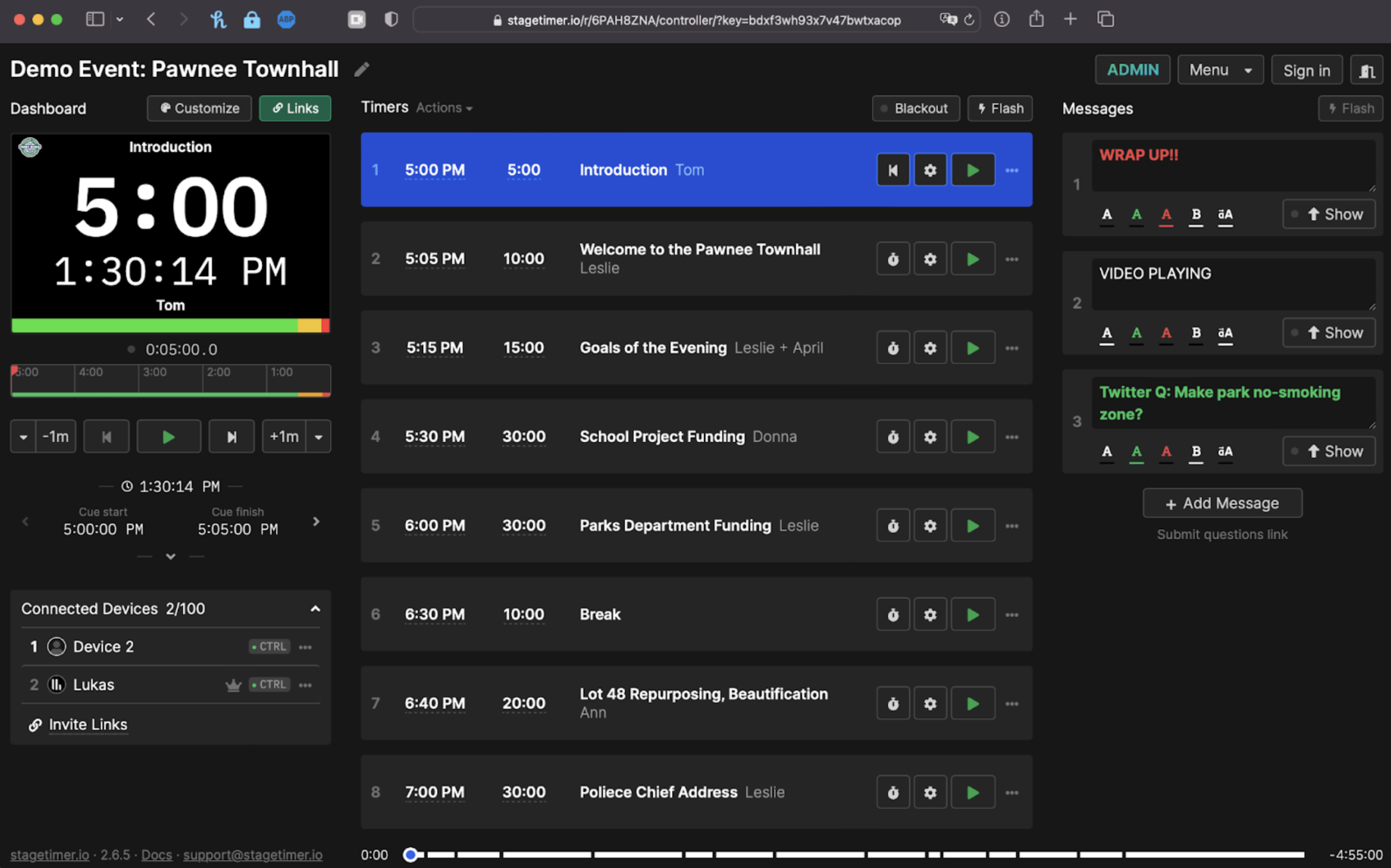Toggle uppercase on VIDEO PLAYING message
Screen dimensions: 1391x868
pyautogui.click(x=1225, y=333)
